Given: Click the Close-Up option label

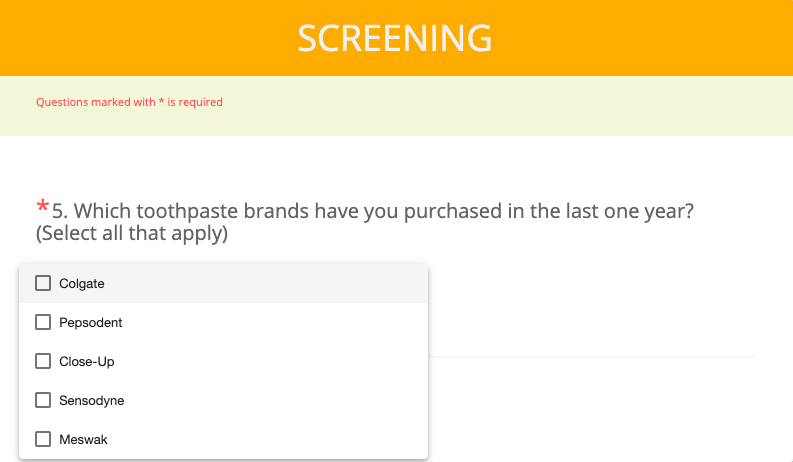Looking at the screenshot, I should click(x=86, y=361).
